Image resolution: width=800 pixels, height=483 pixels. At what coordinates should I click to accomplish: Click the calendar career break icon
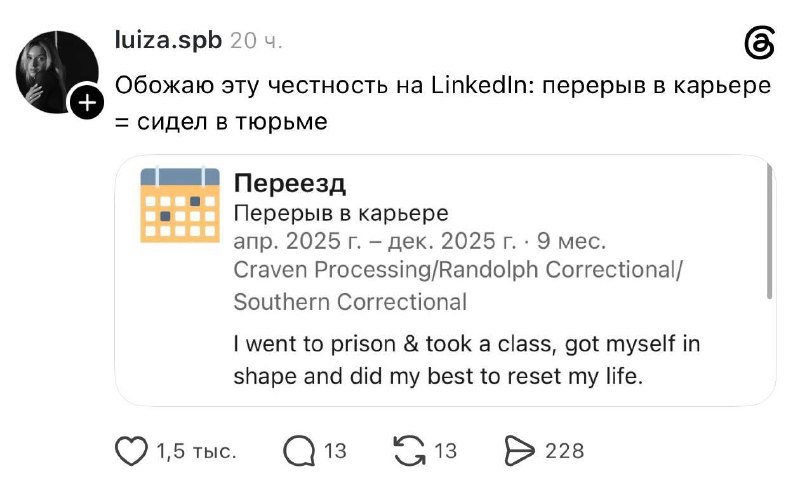(180, 205)
